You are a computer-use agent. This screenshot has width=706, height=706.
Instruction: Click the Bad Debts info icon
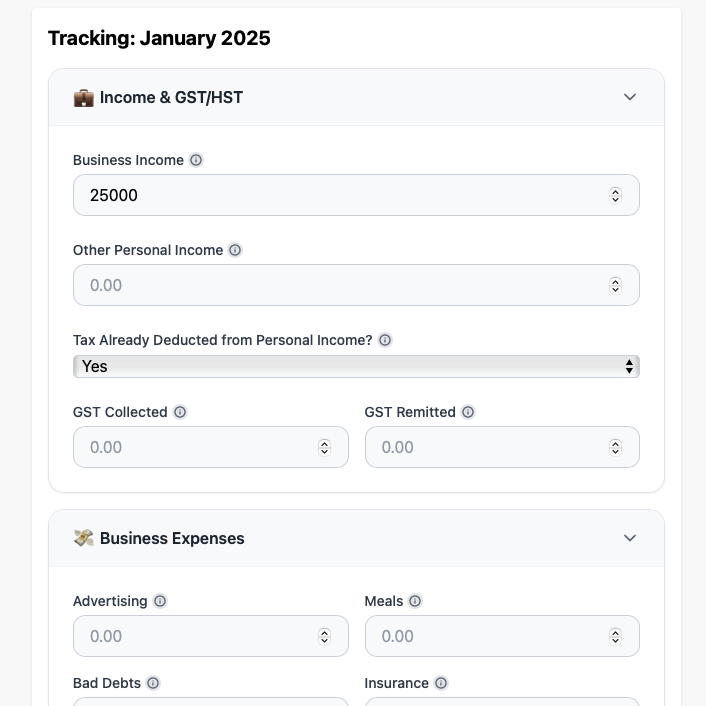[153, 683]
